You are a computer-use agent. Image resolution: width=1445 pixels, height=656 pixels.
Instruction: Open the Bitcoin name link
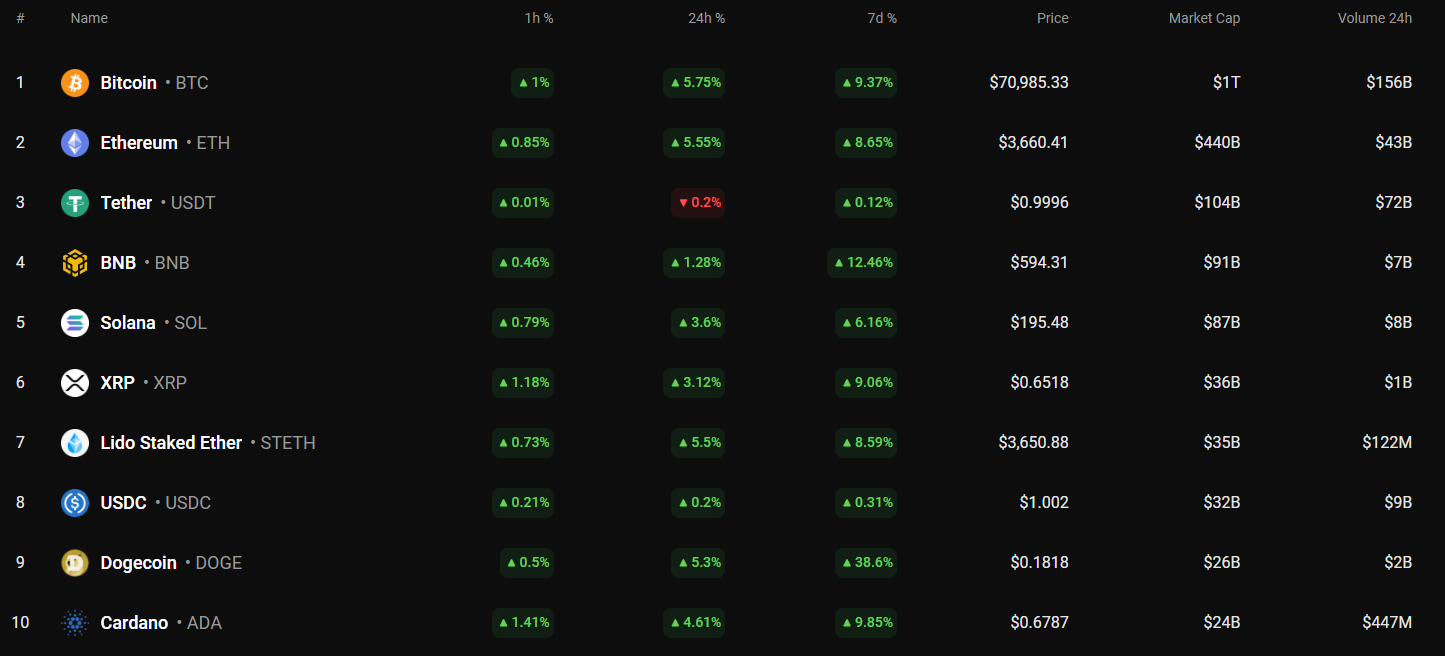(x=128, y=83)
